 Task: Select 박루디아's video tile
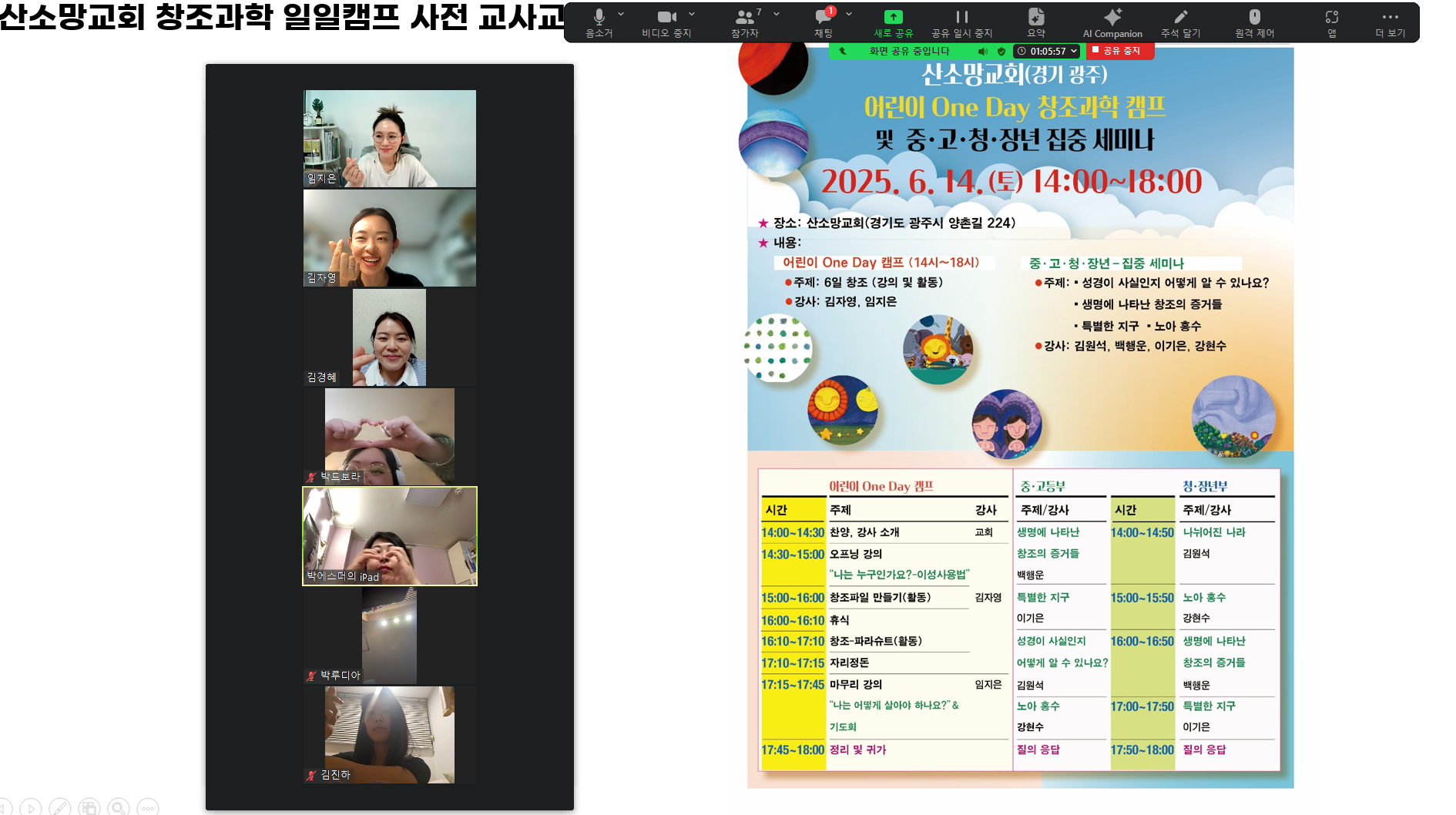coord(390,636)
